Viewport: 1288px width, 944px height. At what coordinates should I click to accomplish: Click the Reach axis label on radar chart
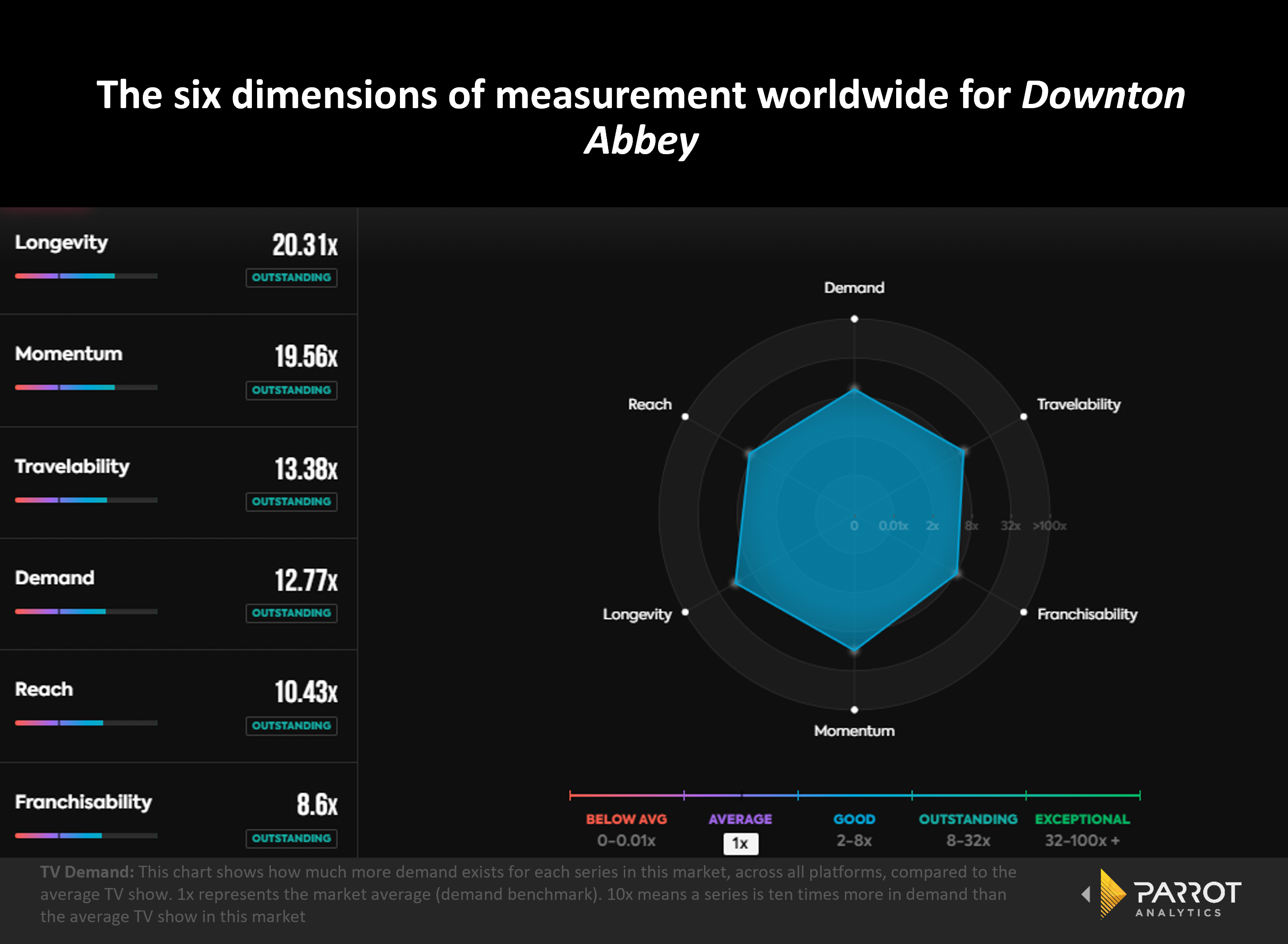(650, 405)
